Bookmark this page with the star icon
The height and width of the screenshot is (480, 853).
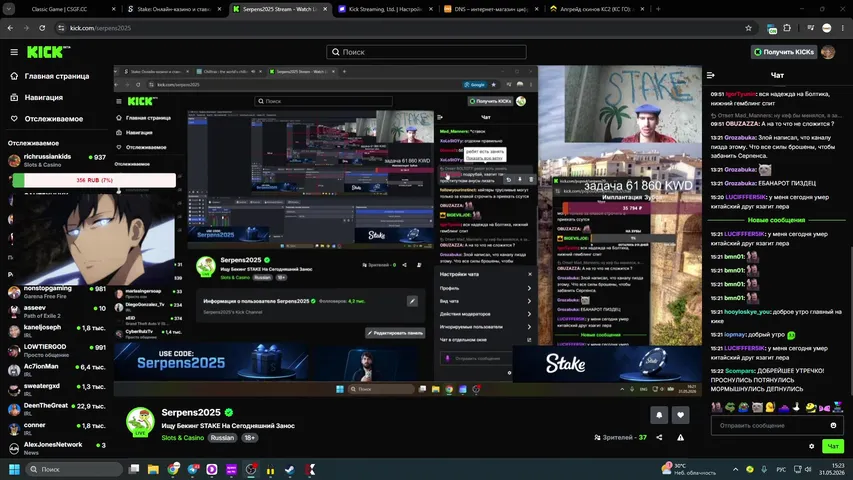click(x=749, y=28)
